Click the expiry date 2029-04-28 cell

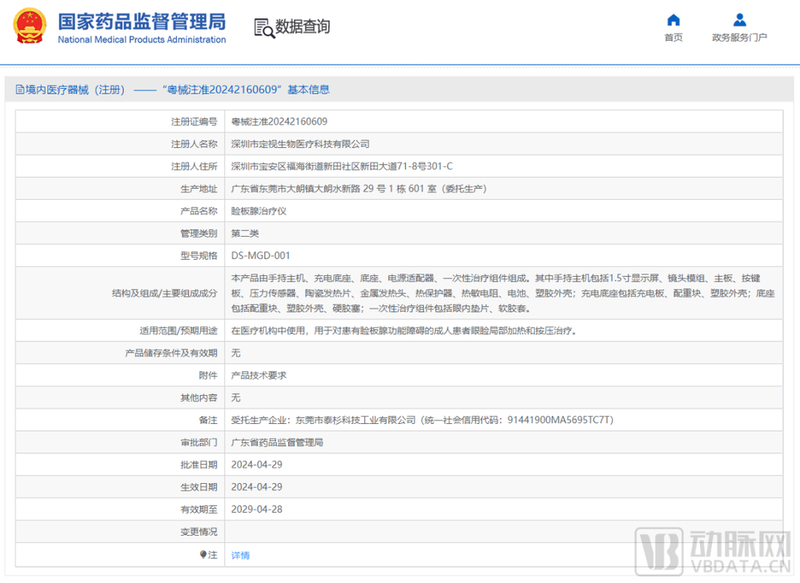click(256, 509)
